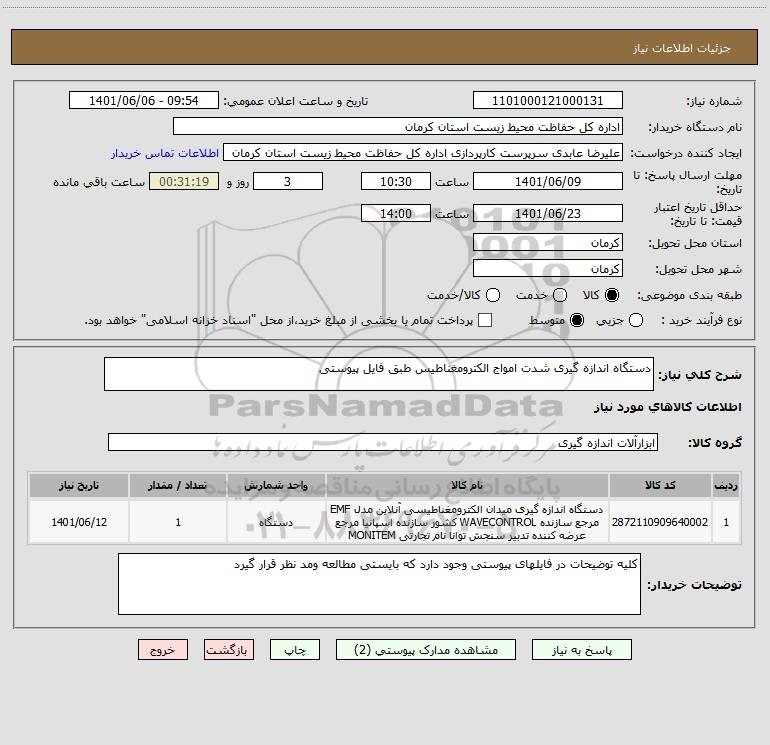Click the ردیف column header
The width and height of the screenshot is (770, 745).
coord(726,485)
